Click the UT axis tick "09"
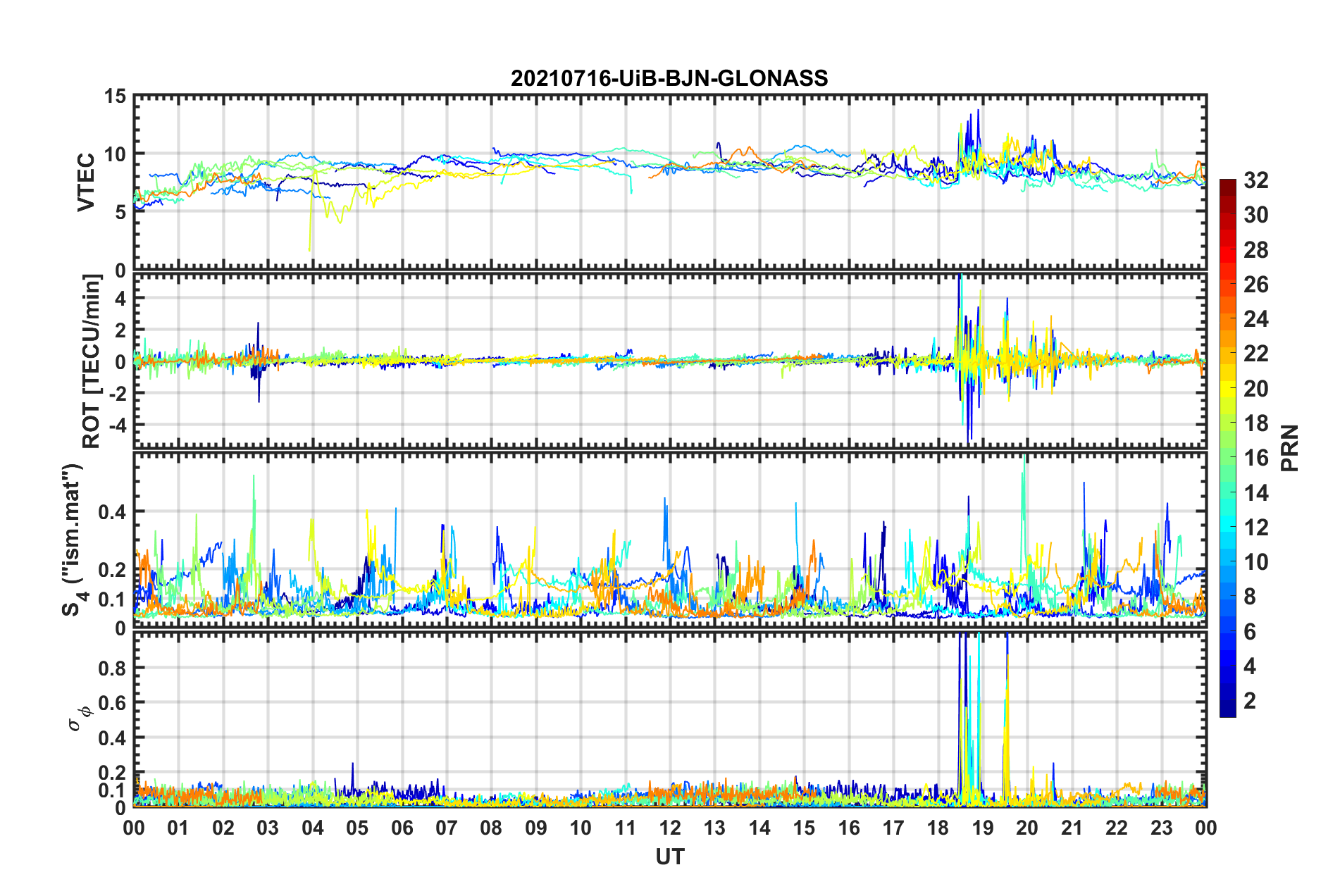 tap(536, 828)
